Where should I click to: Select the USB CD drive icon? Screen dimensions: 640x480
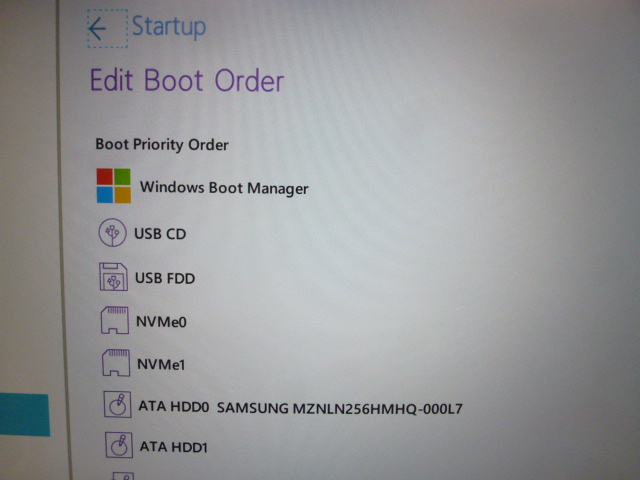(113, 233)
